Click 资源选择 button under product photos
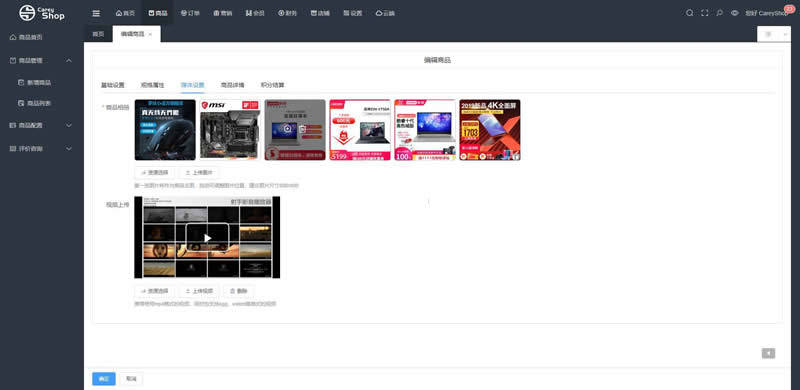Viewport: 800px width, 390px height. tap(155, 173)
